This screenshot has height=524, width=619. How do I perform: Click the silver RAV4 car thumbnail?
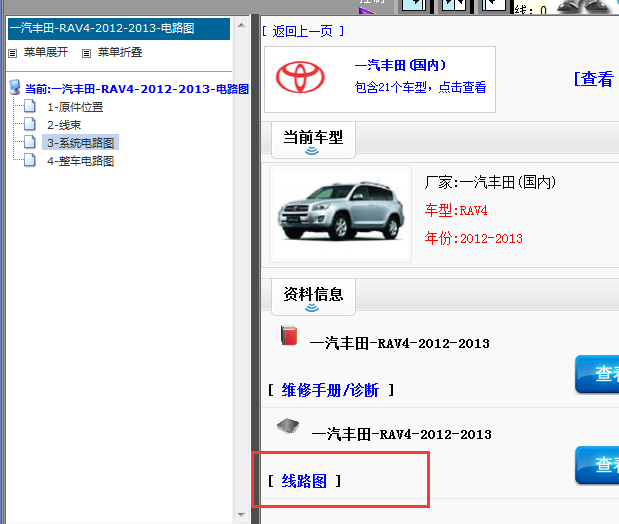click(341, 214)
